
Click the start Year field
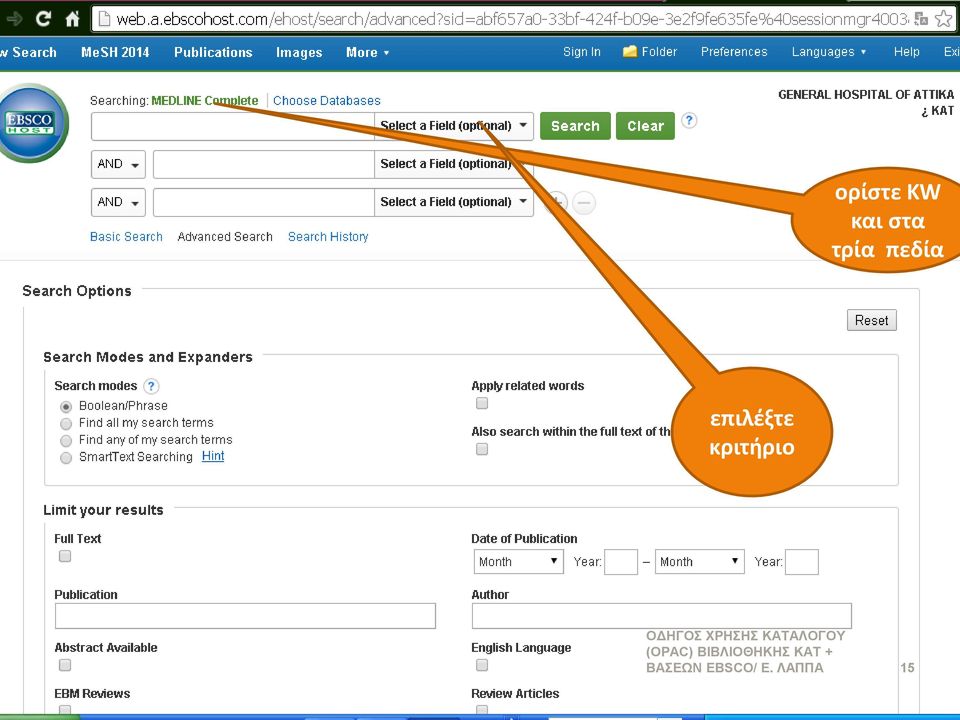[621, 562]
